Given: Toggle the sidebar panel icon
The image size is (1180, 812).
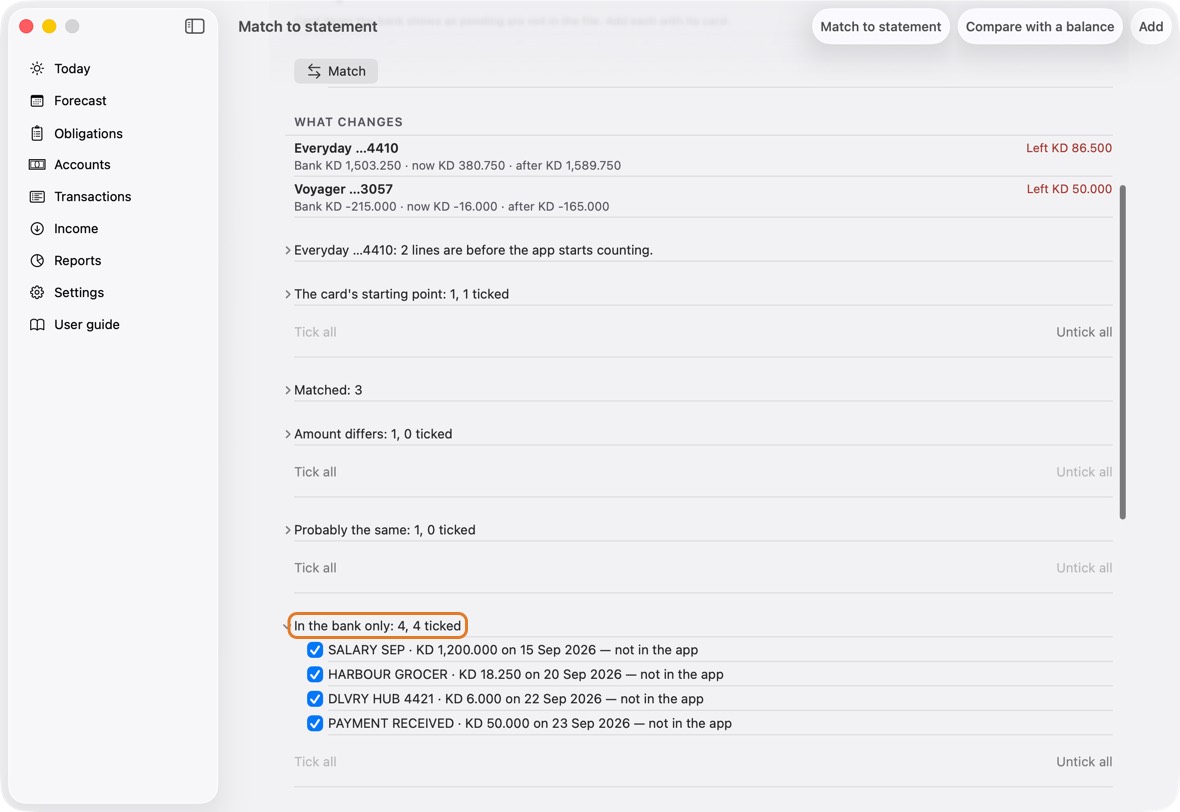Looking at the screenshot, I should pyautogui.click(x=194, y=26).
